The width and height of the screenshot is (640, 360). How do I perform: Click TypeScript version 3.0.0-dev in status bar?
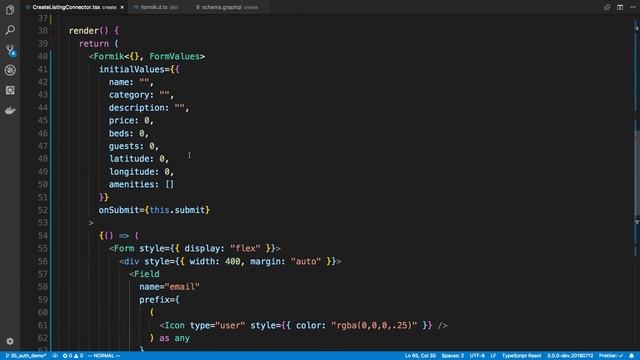[570, 356]
